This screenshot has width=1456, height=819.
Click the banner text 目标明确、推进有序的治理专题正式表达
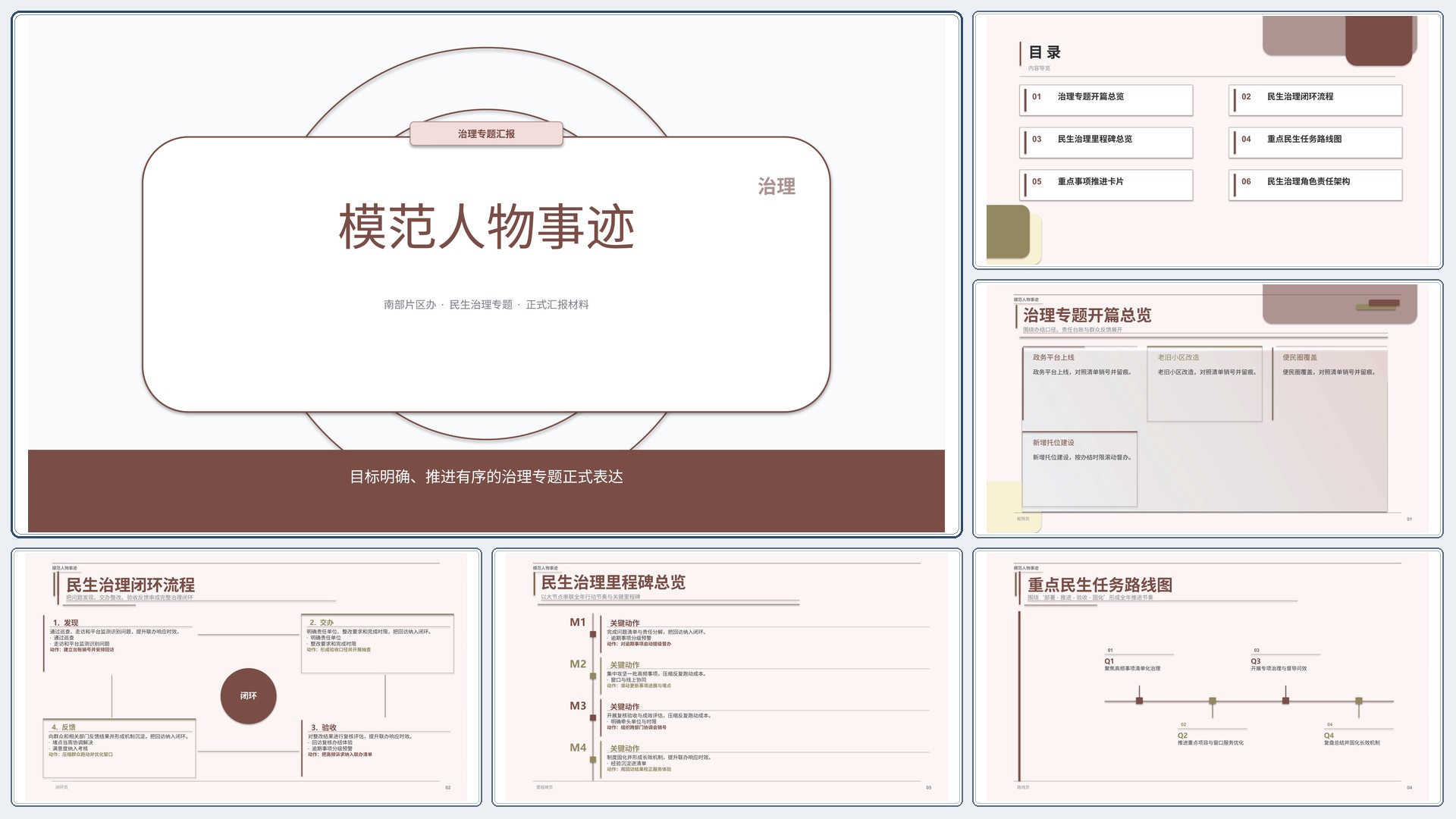pos(486,477)
